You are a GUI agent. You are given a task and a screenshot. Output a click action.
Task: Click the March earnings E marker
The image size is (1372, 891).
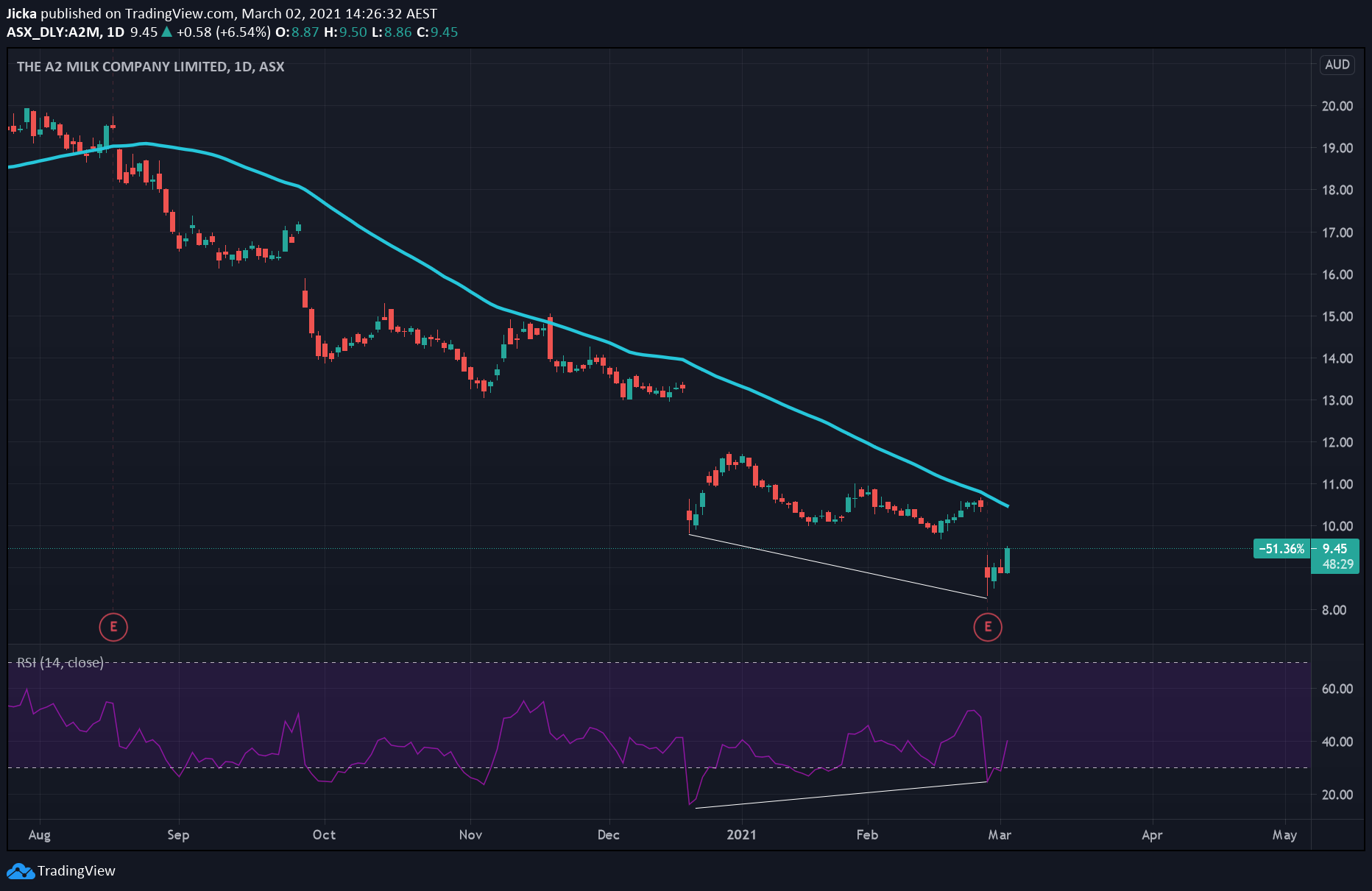pyautogui.click(x=988, y=627)
